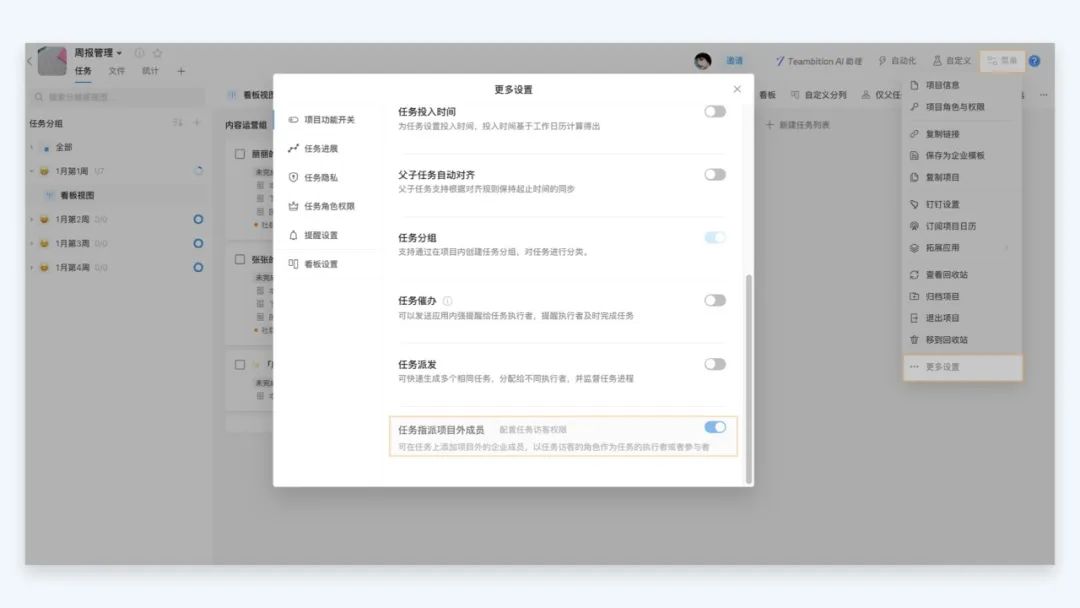This screenshot has width=1080, height=608.
Task: Select 钉钉设置 from menu
Action: click(962, 205)
